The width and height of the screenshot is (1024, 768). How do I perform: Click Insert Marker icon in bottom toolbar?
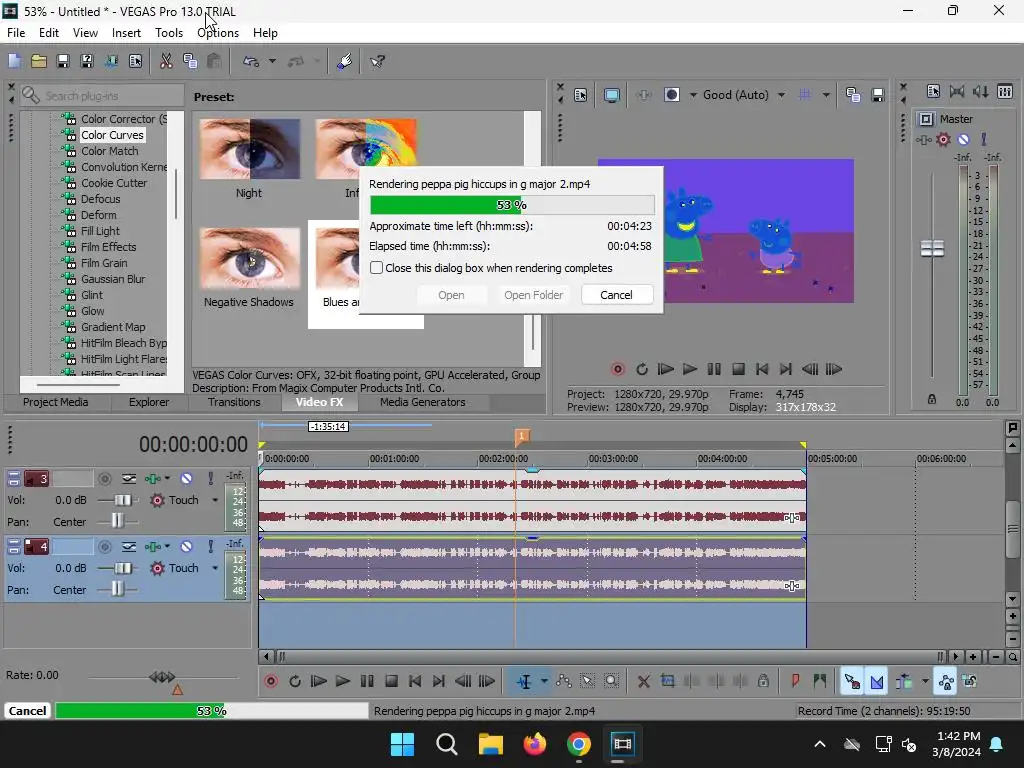tap(795, 681)
